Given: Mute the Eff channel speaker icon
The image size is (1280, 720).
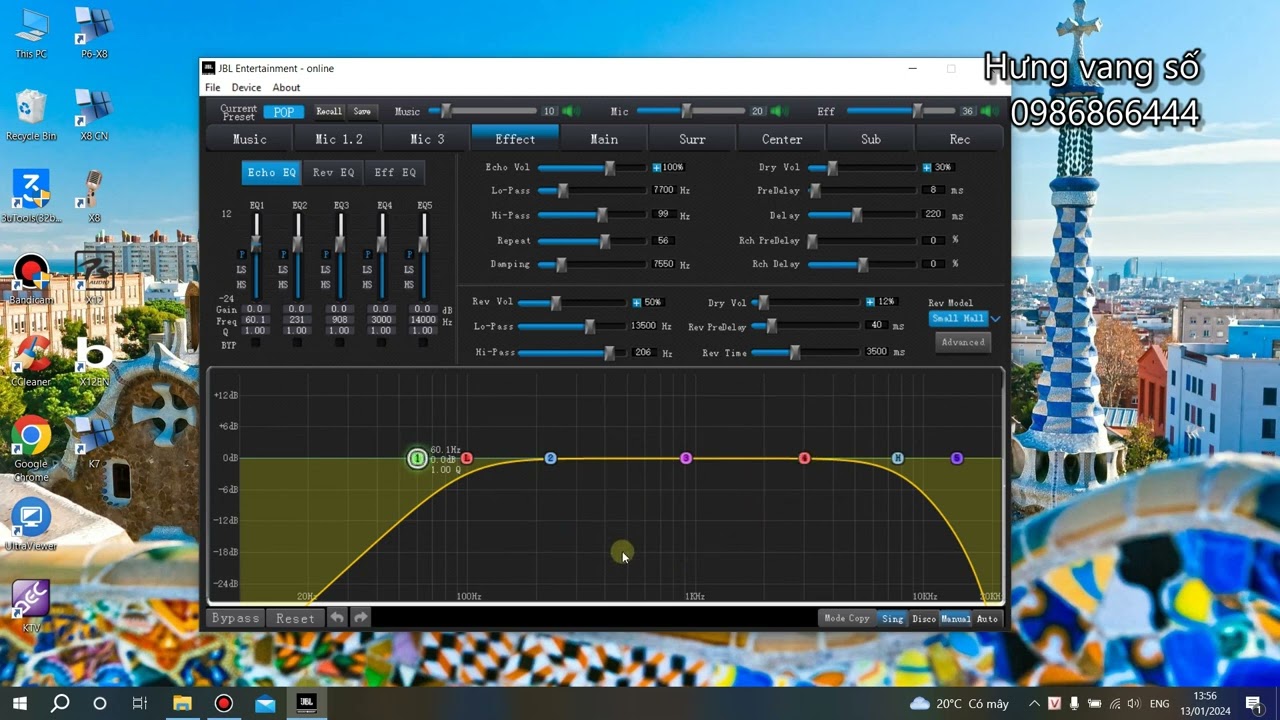Looking at the screenshot, I should pos(988,111).
